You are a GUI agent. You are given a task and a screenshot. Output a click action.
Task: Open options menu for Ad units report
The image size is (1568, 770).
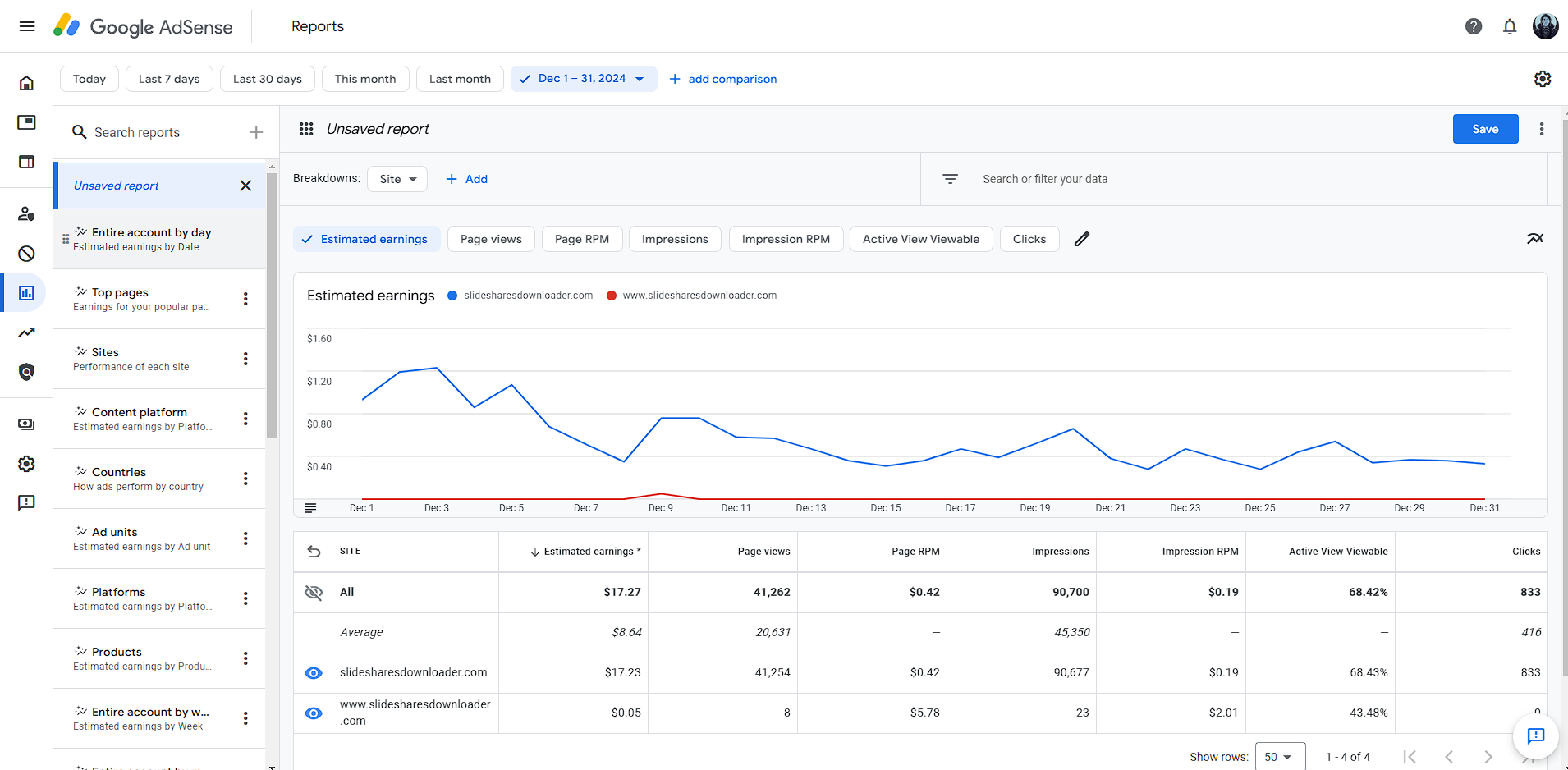(245, 539)
